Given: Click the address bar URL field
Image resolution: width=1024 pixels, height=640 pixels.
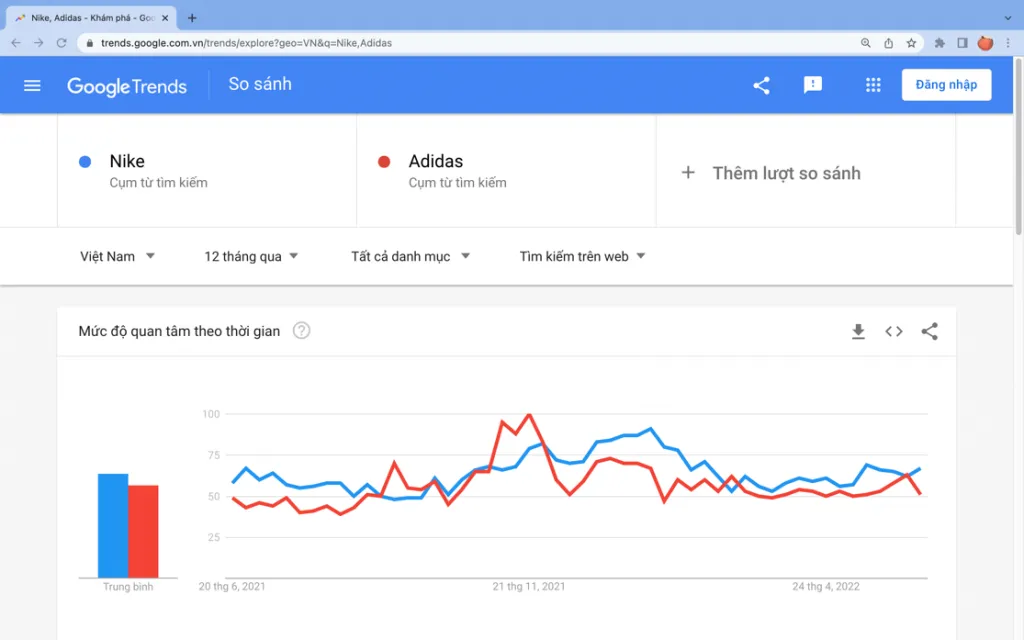Looking at the screenshot, I should 470,43.
